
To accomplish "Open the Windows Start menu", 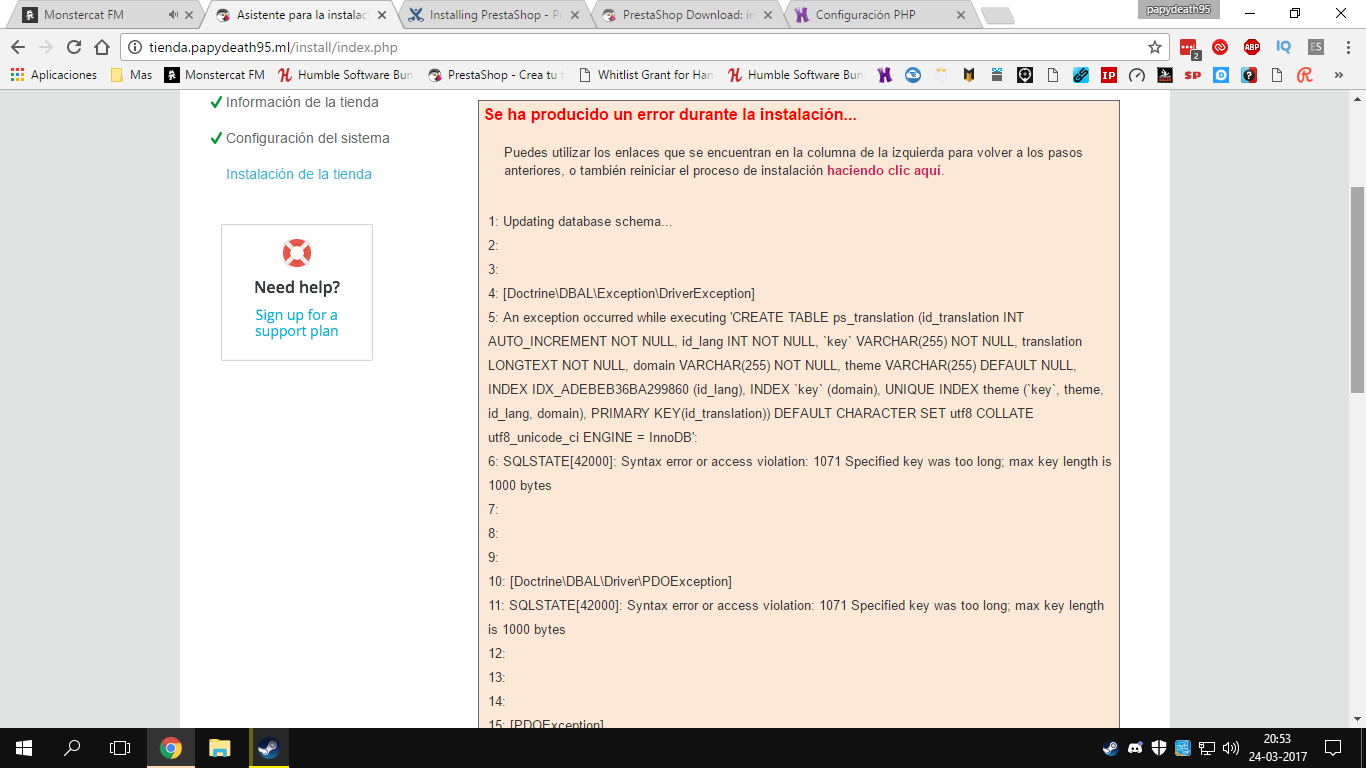I will (x=24, y=748).
